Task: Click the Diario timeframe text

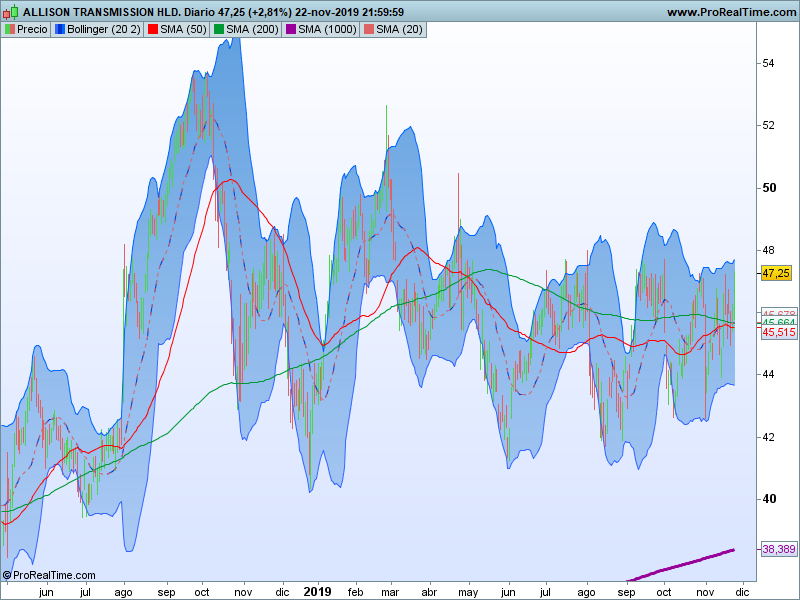Action: [199, 12]
